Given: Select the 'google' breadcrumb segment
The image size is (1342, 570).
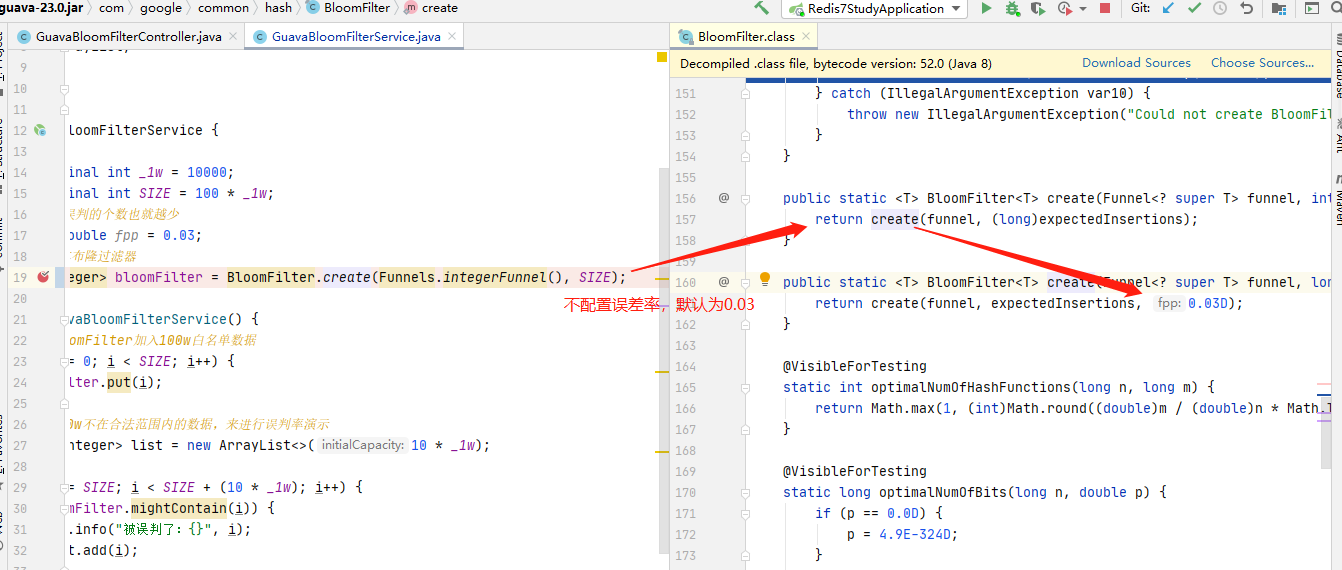Looking at the screenshot, I should tap(161, 8).
